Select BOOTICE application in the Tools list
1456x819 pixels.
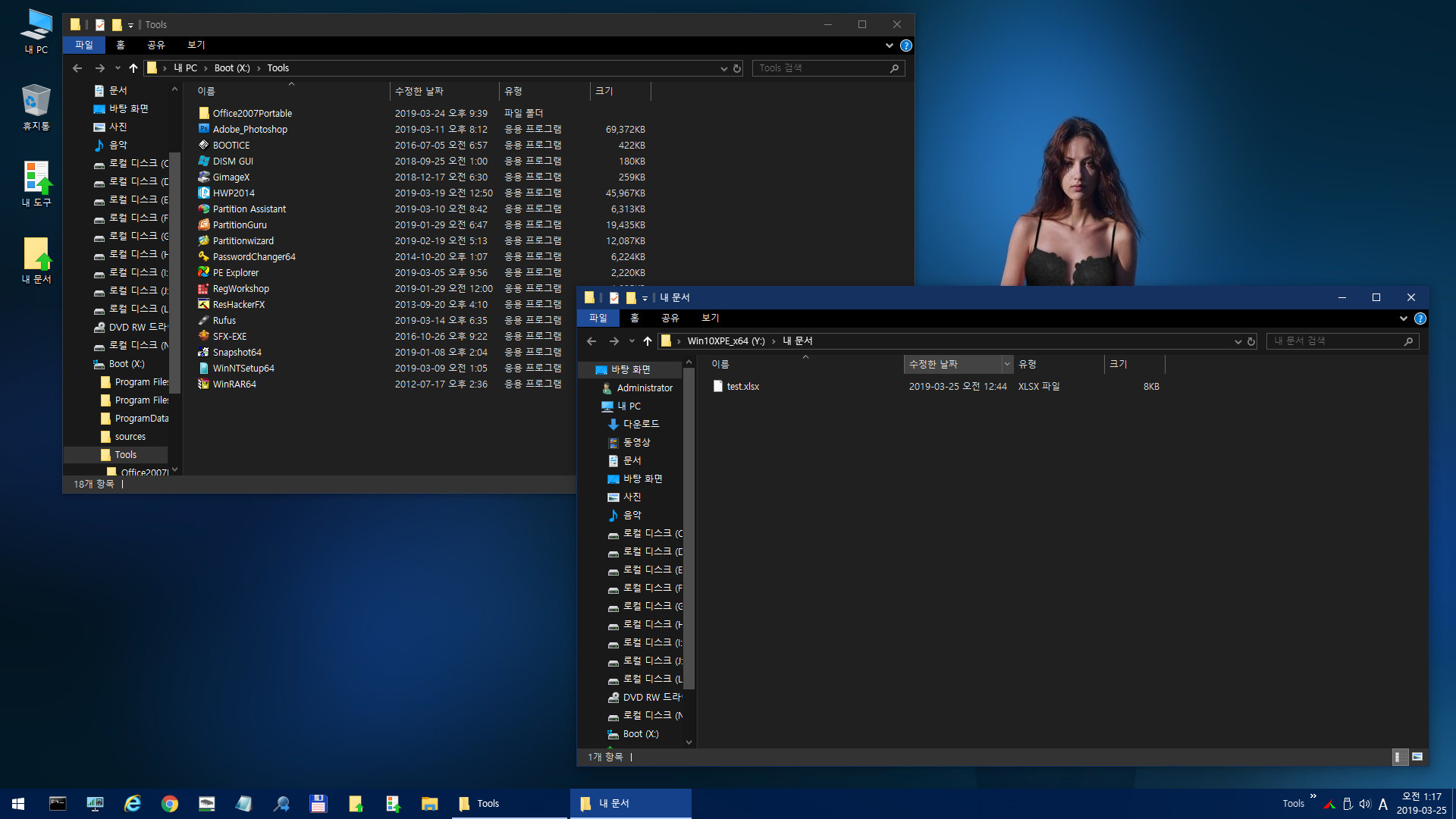coord(231,145)
